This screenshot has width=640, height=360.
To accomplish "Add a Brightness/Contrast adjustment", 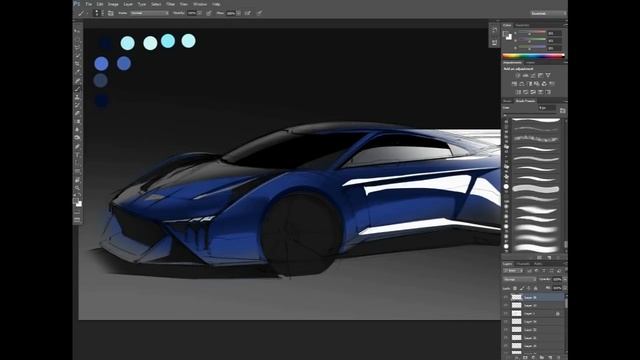I will coord(518,76).
